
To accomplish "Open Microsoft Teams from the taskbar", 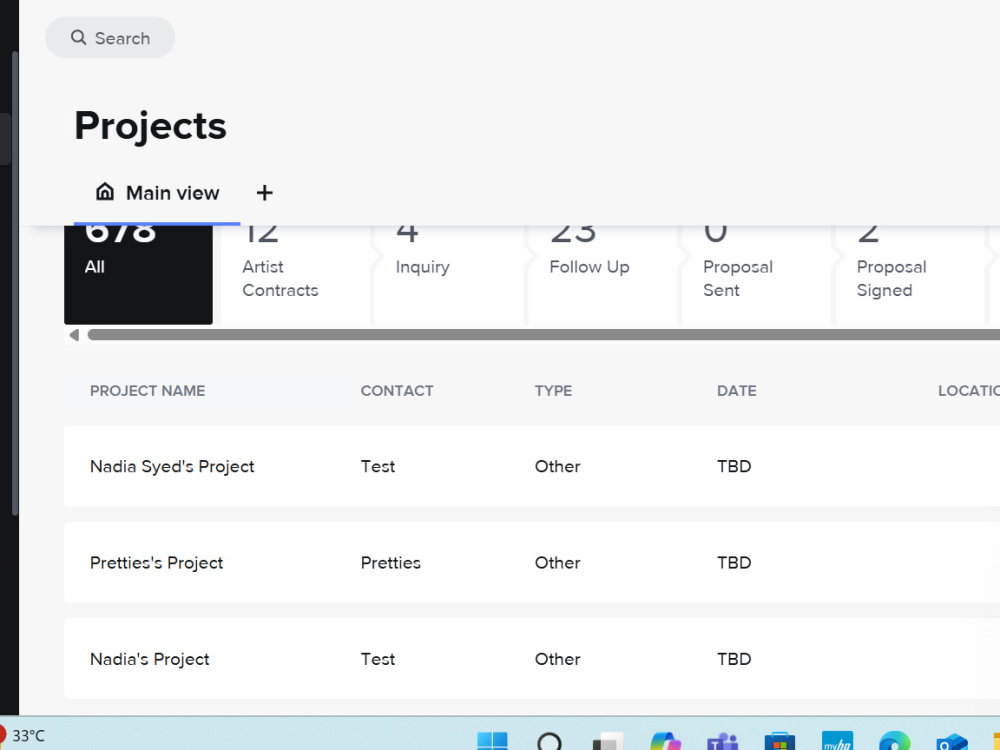I will (722, 741).
